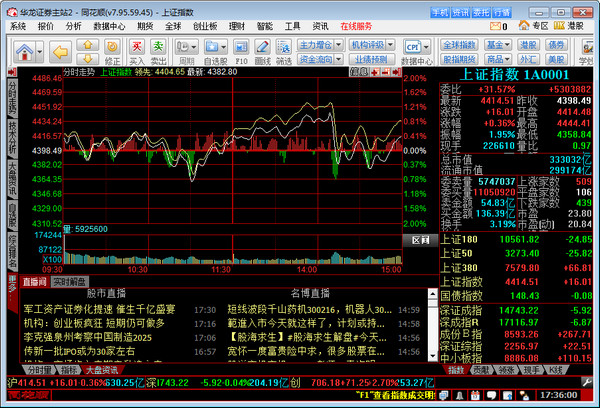Open the 创业板 menu
The height and width of the screenshot is (408, 600).
(205, 26)
